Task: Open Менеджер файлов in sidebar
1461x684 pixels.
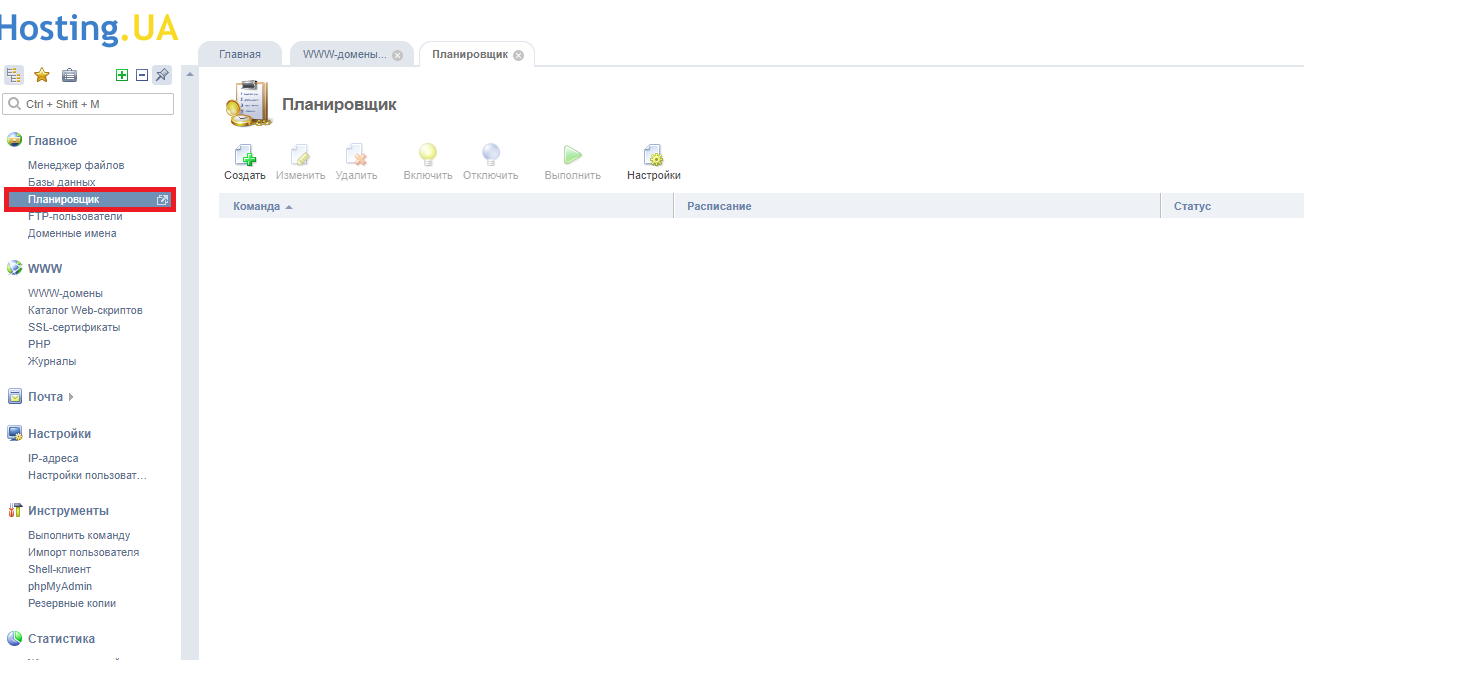Action: pyautogui.click(x=76, y=165)
